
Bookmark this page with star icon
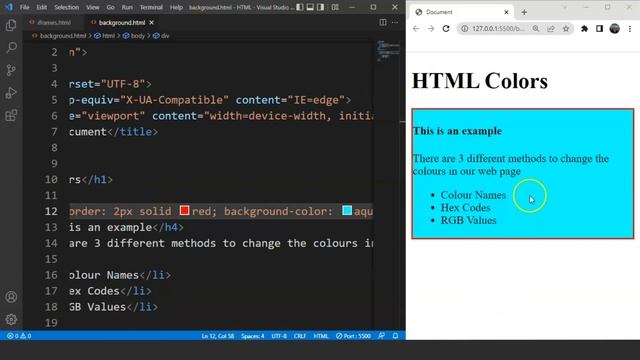click(566, 29)
